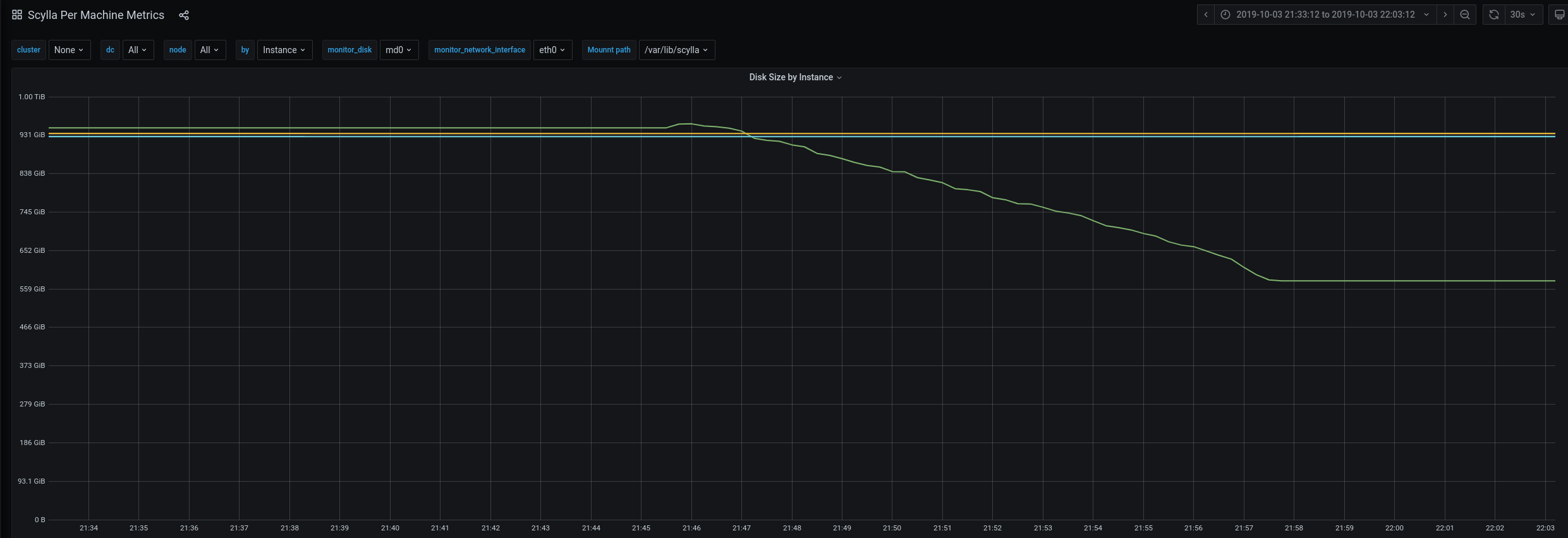Expand the dc filter set to All

point(137,50)
